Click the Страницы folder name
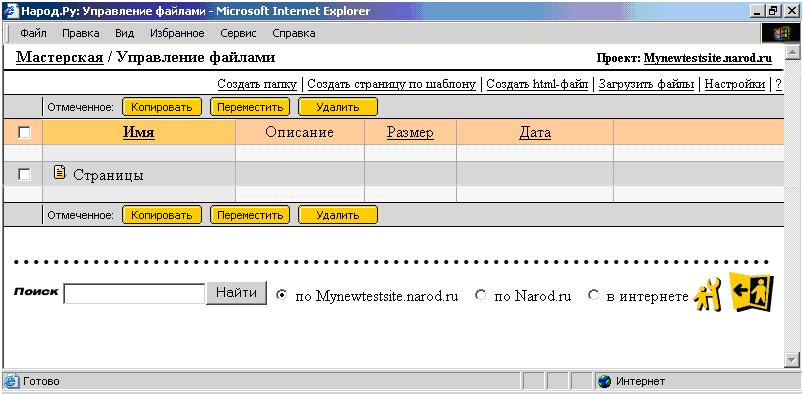This screenshot has width=803, height=394. [x=108, y=175]
